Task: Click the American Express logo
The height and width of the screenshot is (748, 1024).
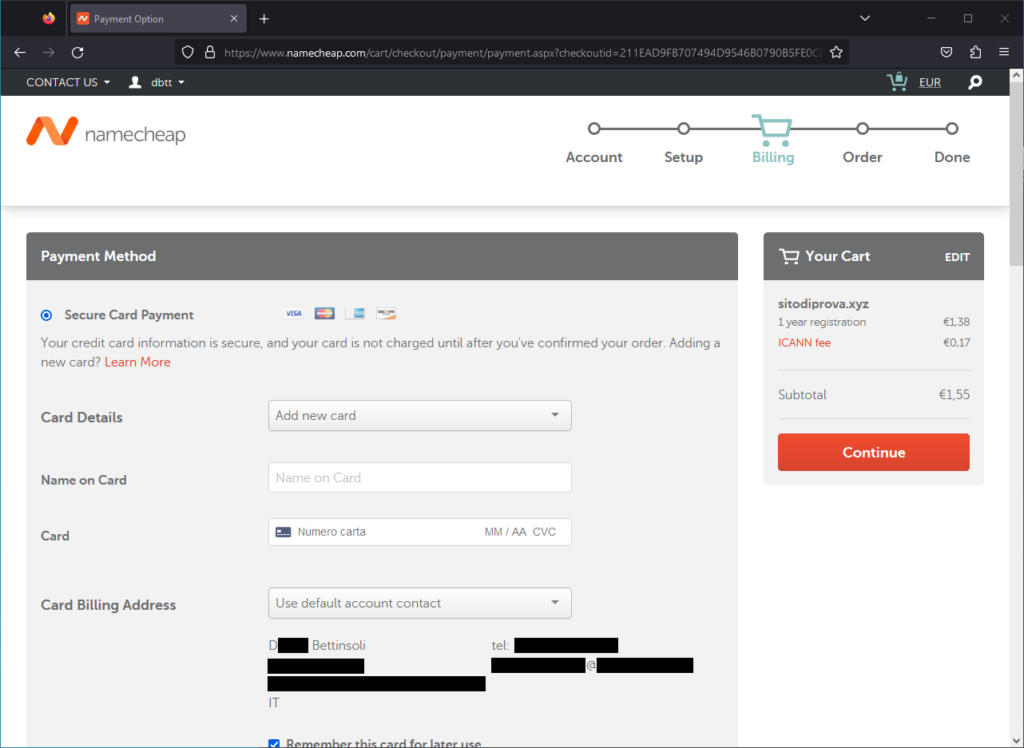Action: point(355,314)
